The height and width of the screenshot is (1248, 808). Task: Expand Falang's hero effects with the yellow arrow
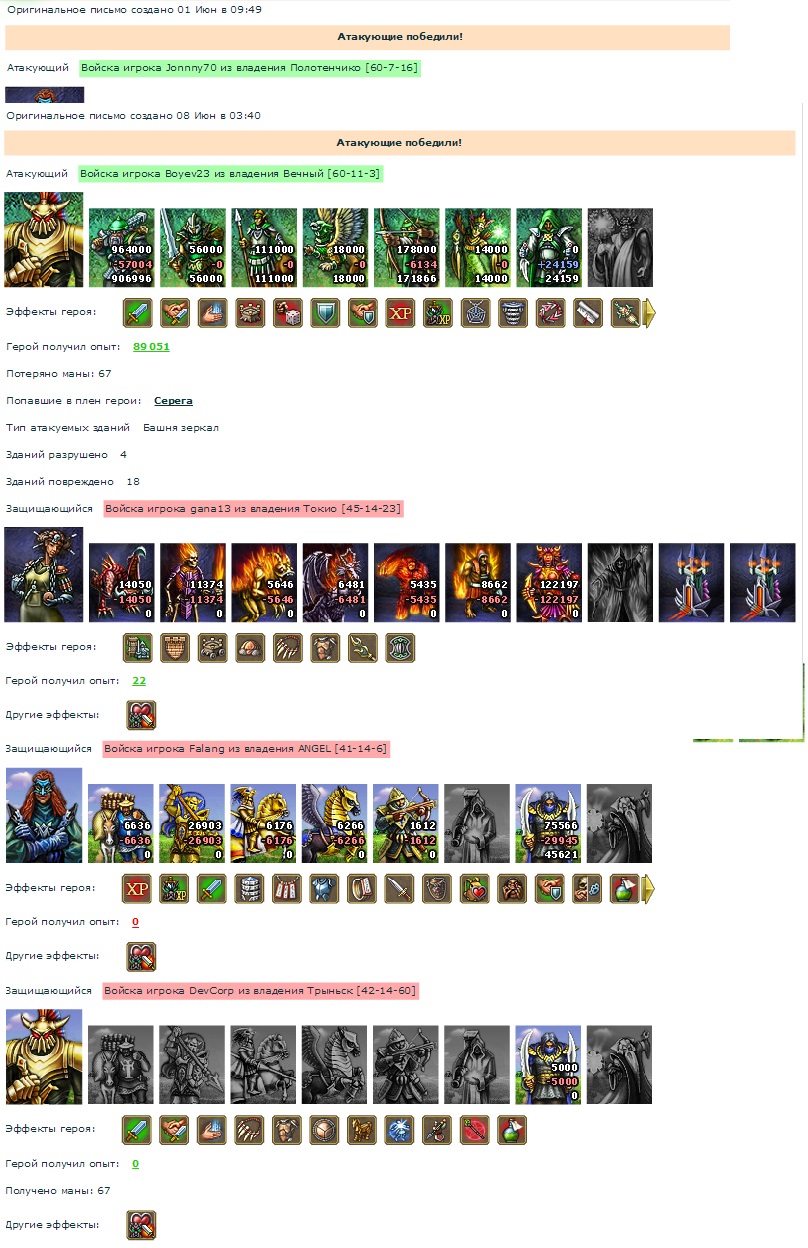pyautogui.click(x=649, y=888)
